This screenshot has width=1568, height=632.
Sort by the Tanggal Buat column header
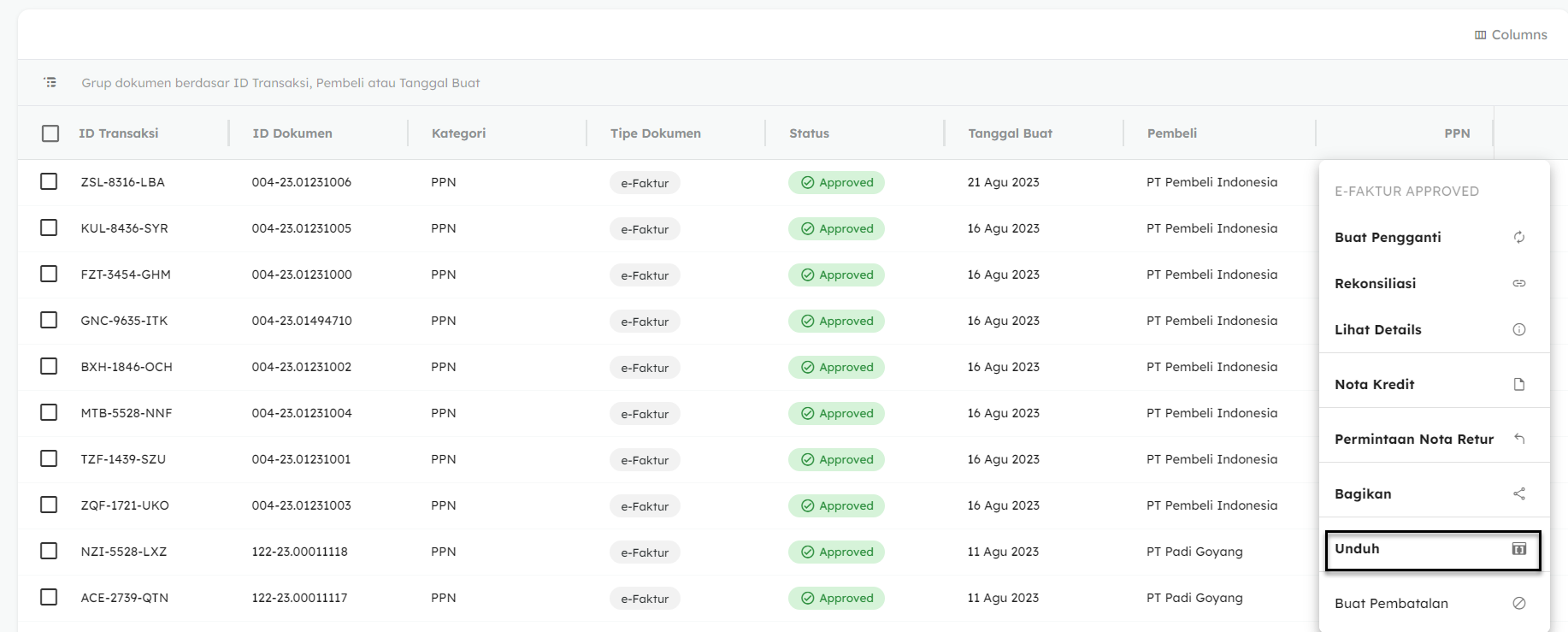(x=1010, y=133)
